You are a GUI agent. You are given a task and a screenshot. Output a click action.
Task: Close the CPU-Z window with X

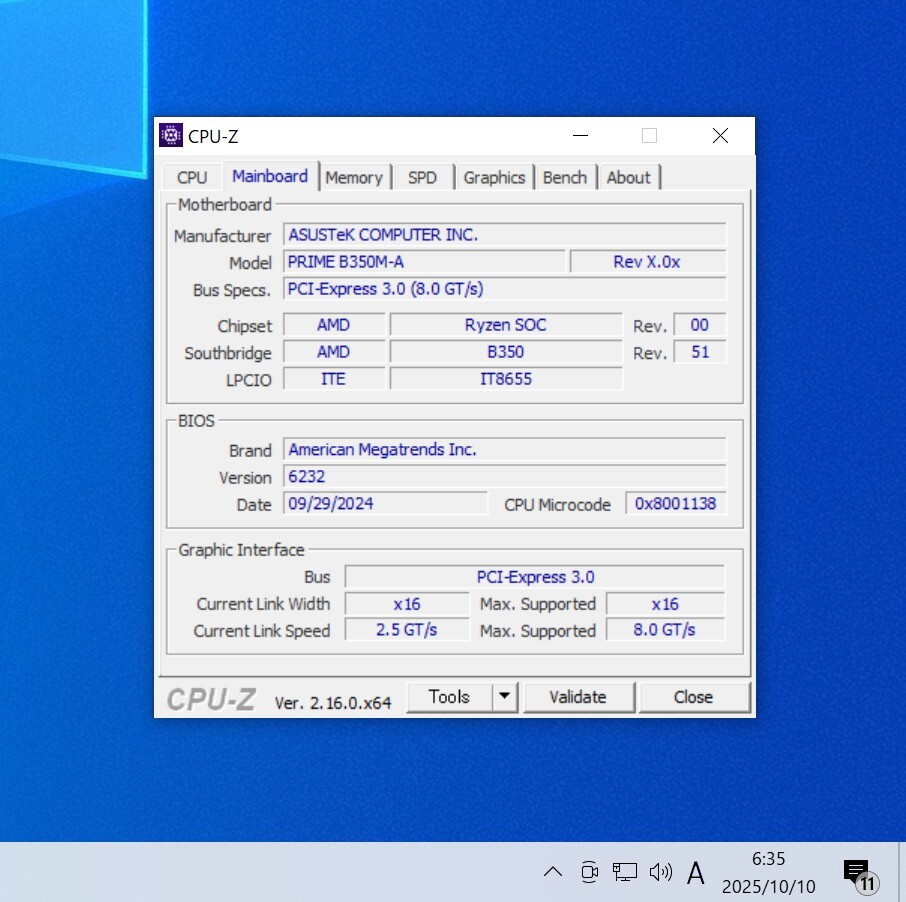click(720, 136)
